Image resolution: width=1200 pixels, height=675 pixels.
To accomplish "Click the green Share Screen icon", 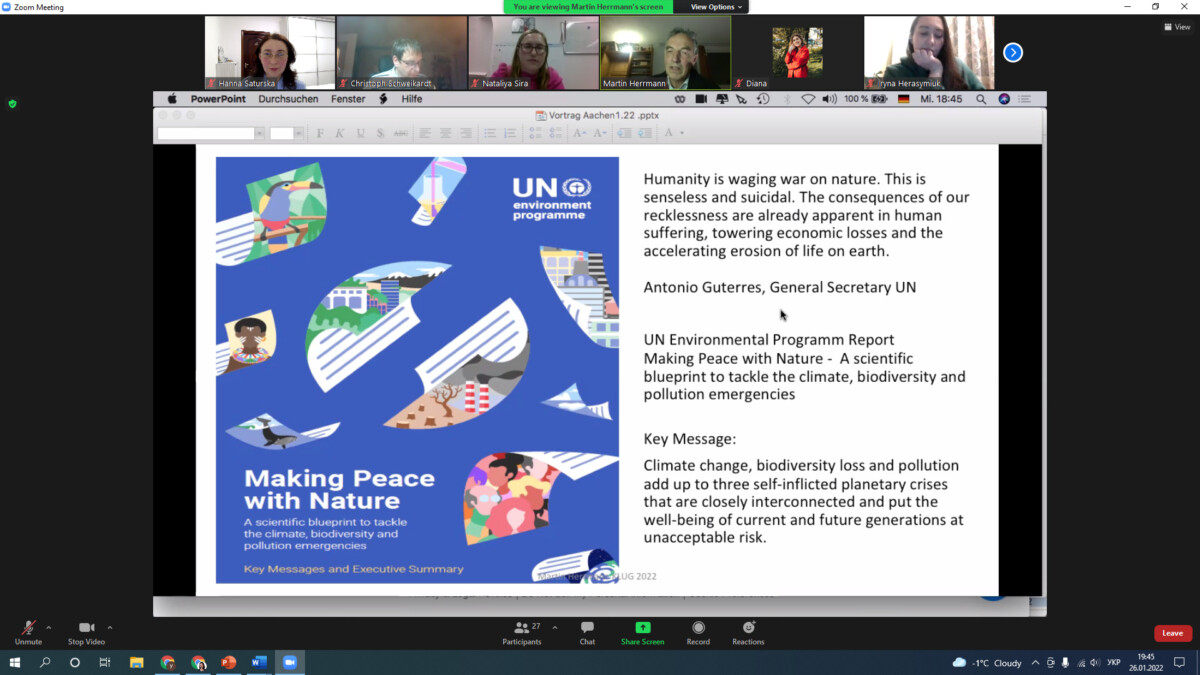I will click(642, 629).
